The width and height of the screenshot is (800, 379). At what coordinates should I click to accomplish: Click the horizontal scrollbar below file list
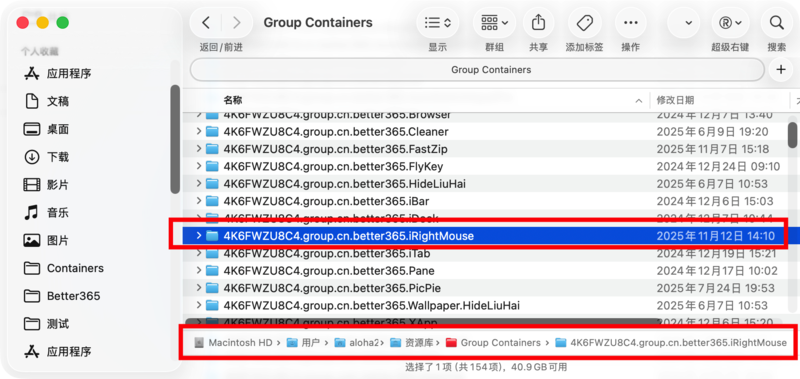[x=423, y=322]
